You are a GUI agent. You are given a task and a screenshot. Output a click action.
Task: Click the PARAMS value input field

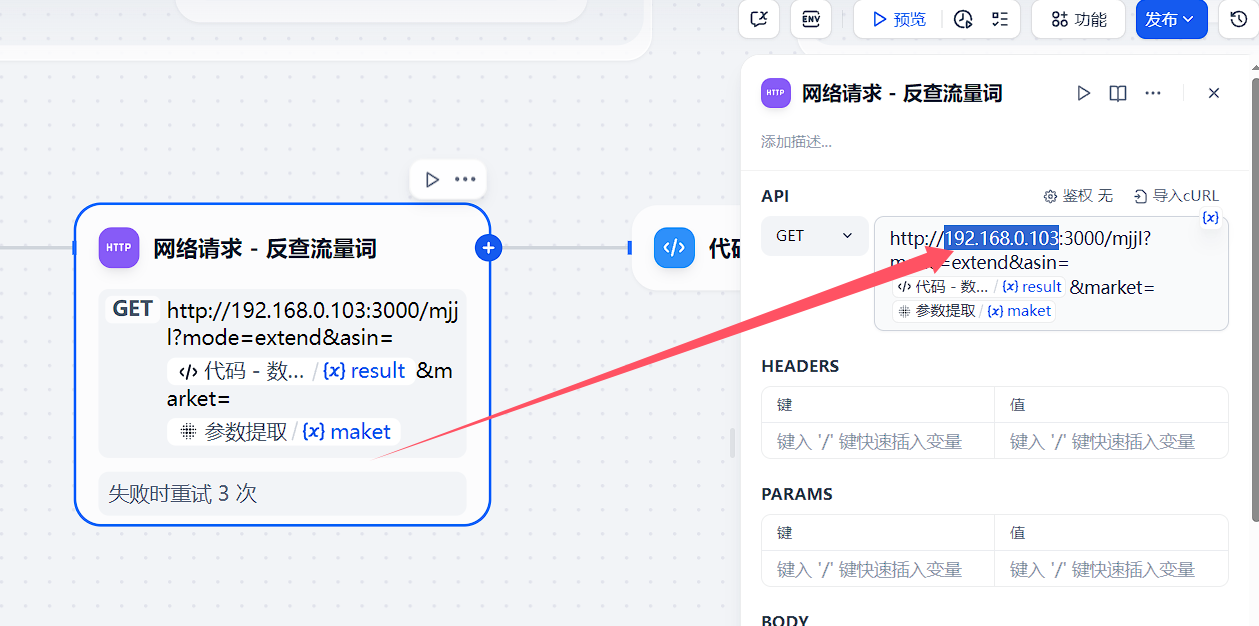tap(1111, 569)
